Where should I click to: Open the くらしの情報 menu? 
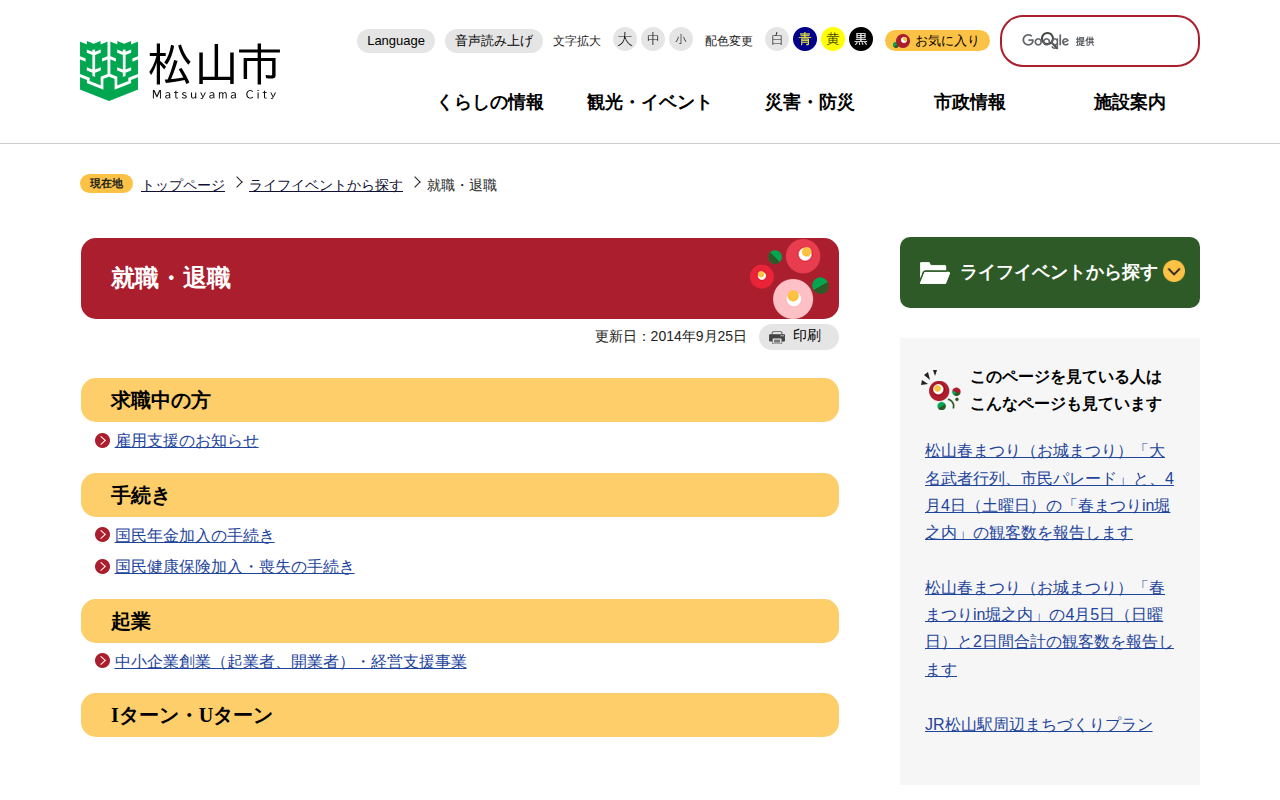pyautogui.click(x=490, y=102)
